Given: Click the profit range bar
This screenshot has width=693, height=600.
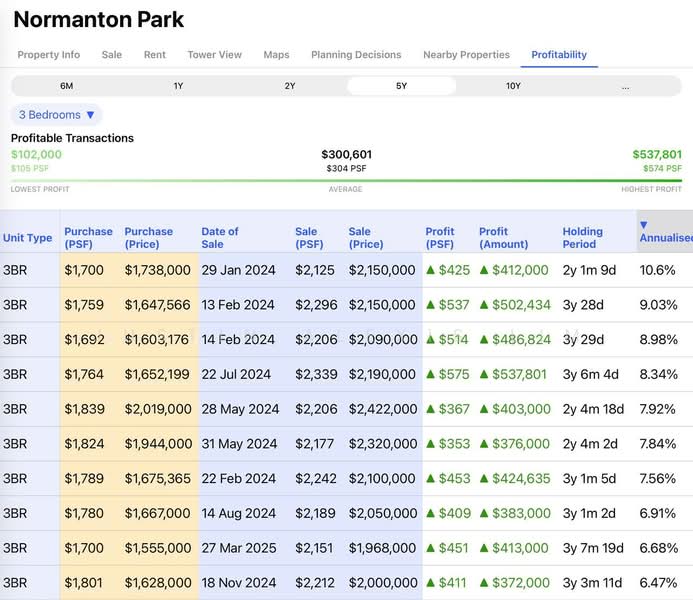Looking at the screenshot, I should point(346,181).
